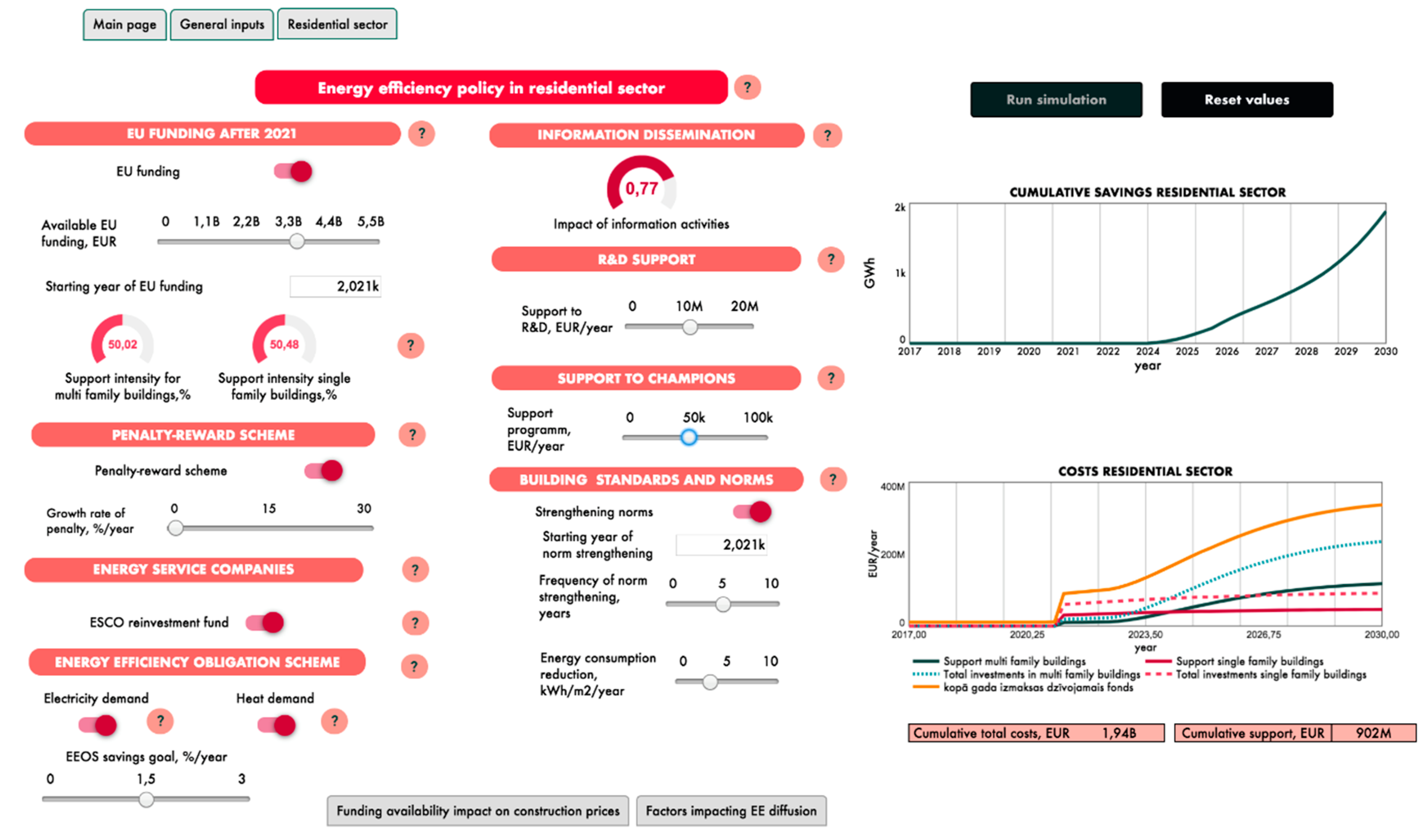Open the General inputs tab
1427x840 pixels.
222,24
